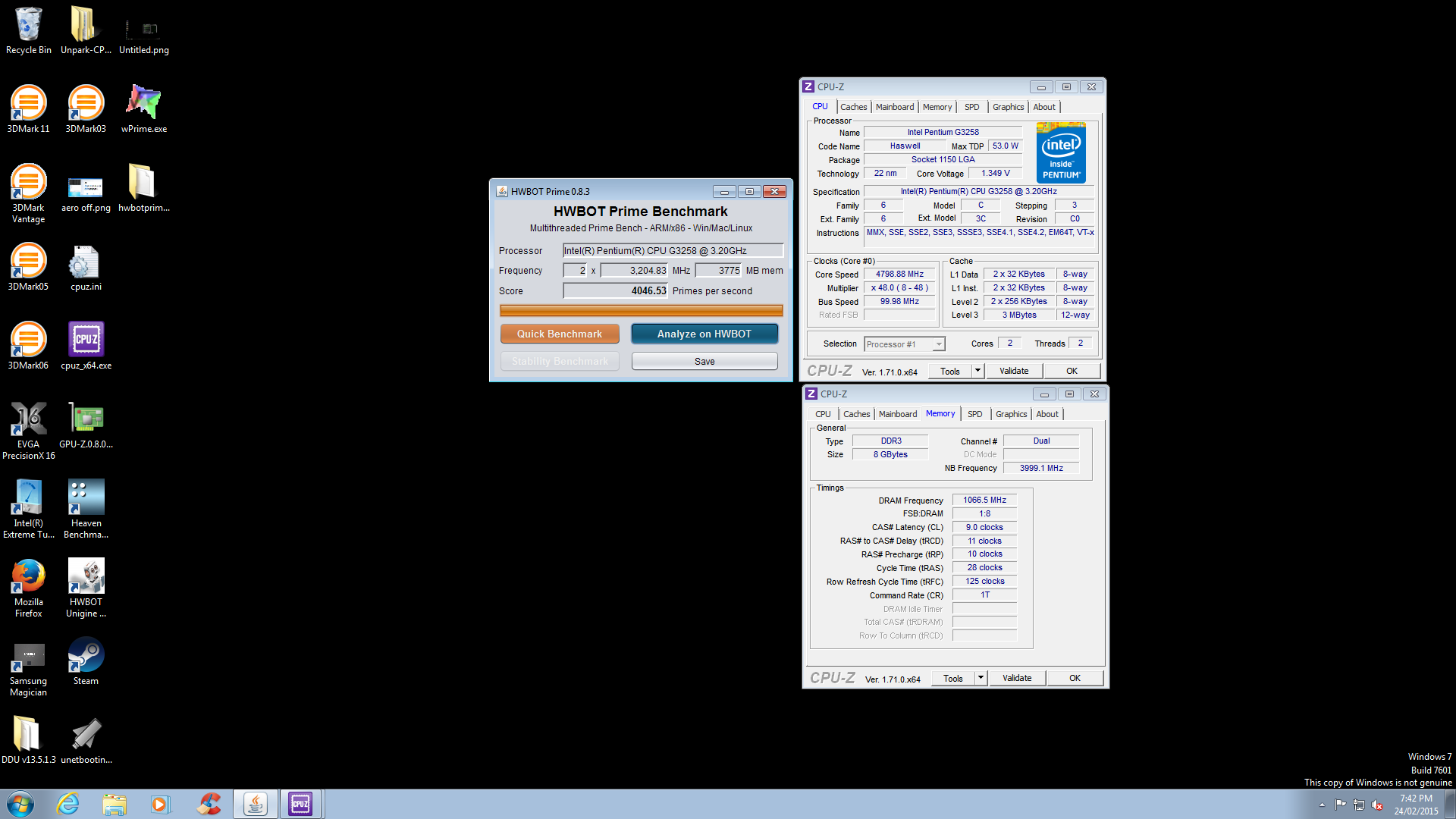Switch to Mainboard tab in top CPU-Z
The width and height of the screenshot is (1456, 819).
pyautogui.click(x=895, y=107)
